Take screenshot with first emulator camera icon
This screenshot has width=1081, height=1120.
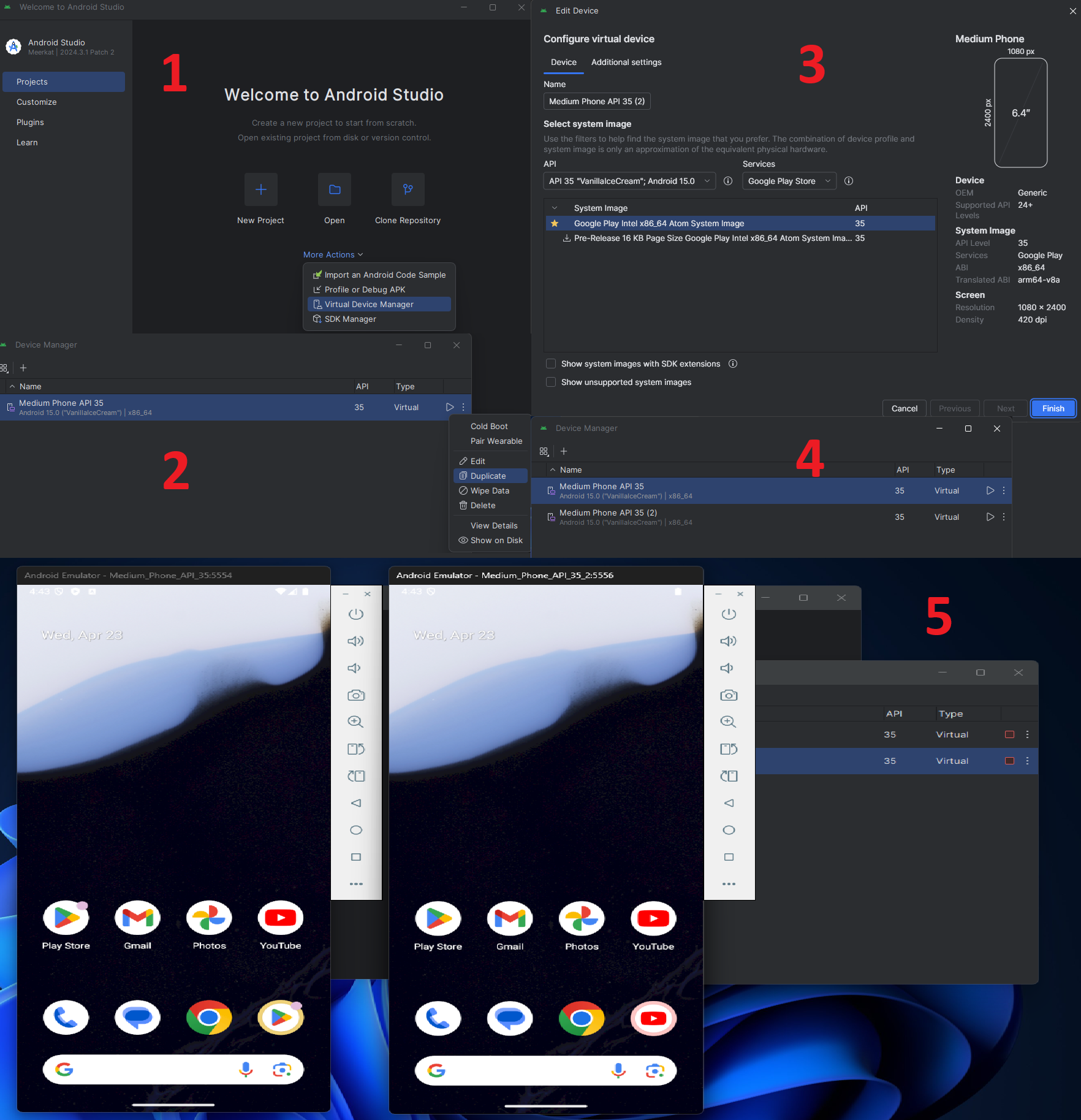[x=356, y=695]
